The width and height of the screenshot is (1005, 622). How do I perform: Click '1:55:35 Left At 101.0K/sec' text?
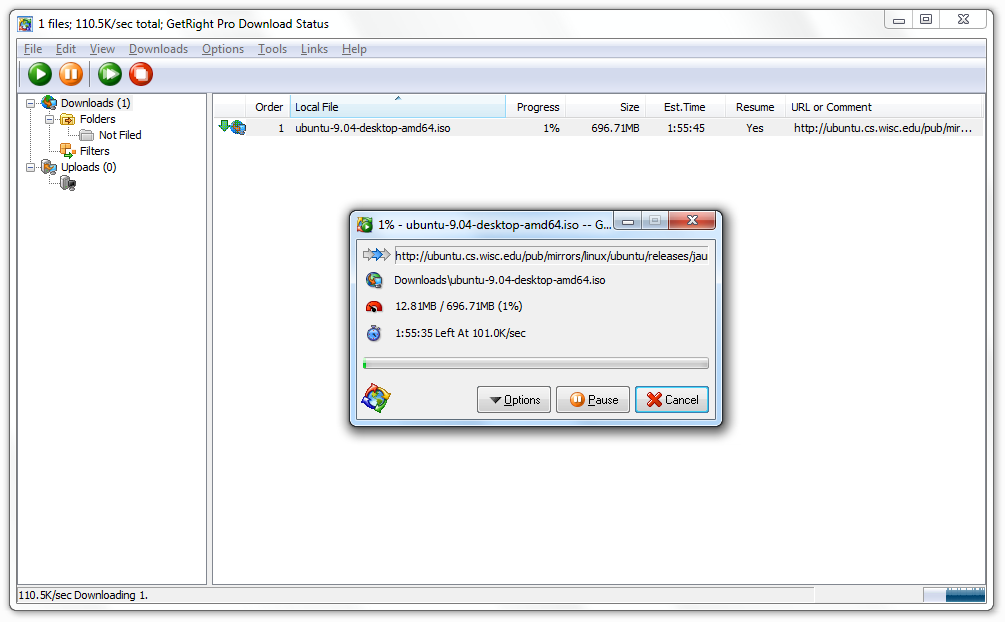pyautogui.click(x=460, y=333)
